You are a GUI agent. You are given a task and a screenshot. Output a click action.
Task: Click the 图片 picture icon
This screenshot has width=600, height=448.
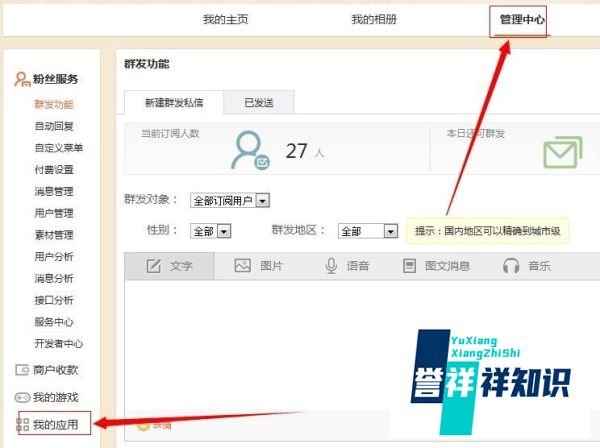click(x=243, y=266)
